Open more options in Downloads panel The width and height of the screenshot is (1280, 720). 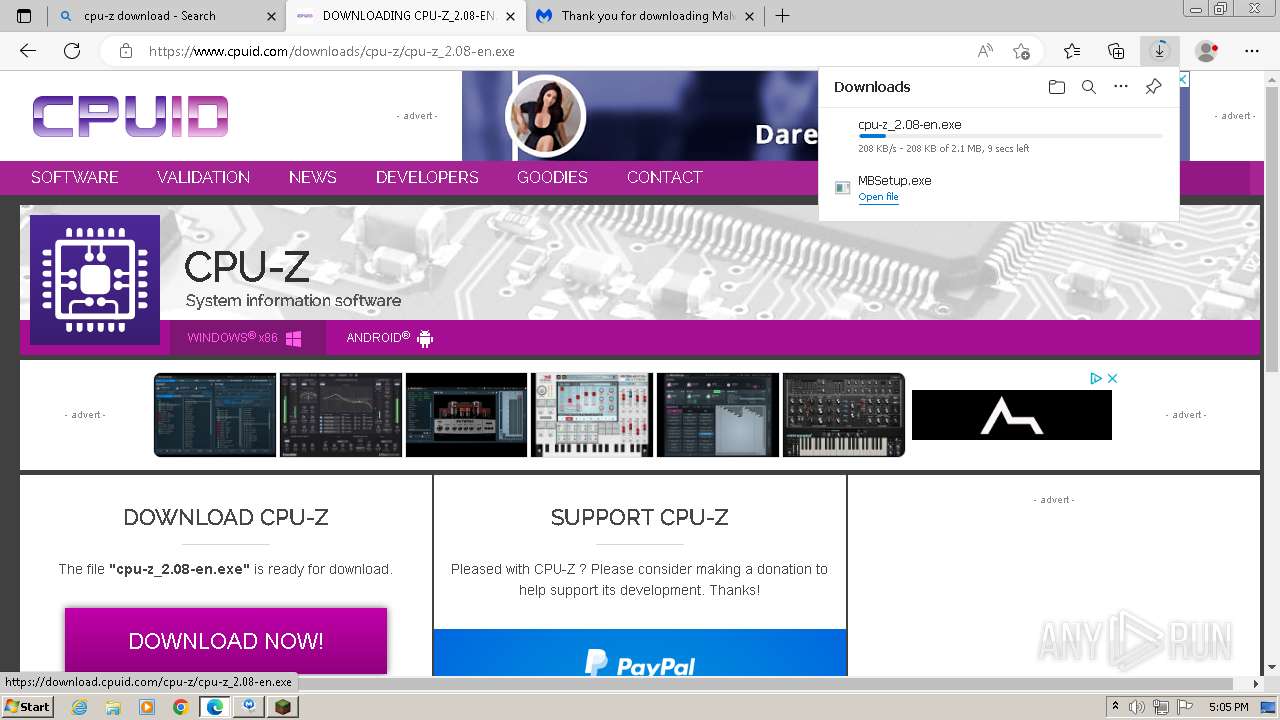(1121, 87)
